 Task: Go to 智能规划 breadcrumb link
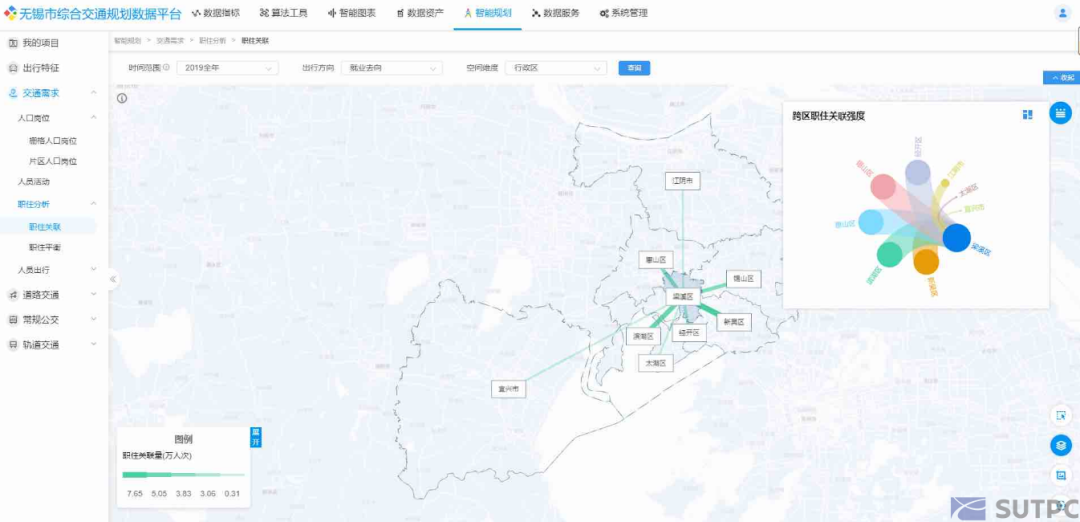pos(127,41)
